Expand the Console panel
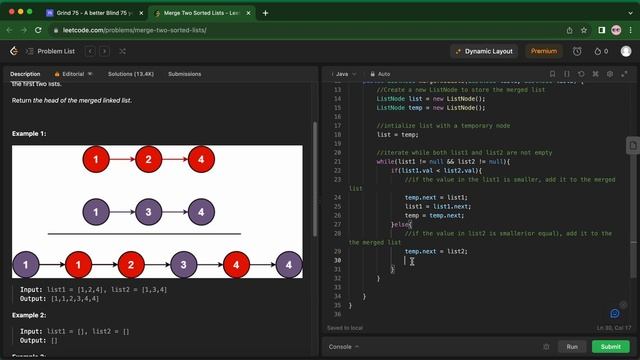640x360 pixels. tap(344, 347)
